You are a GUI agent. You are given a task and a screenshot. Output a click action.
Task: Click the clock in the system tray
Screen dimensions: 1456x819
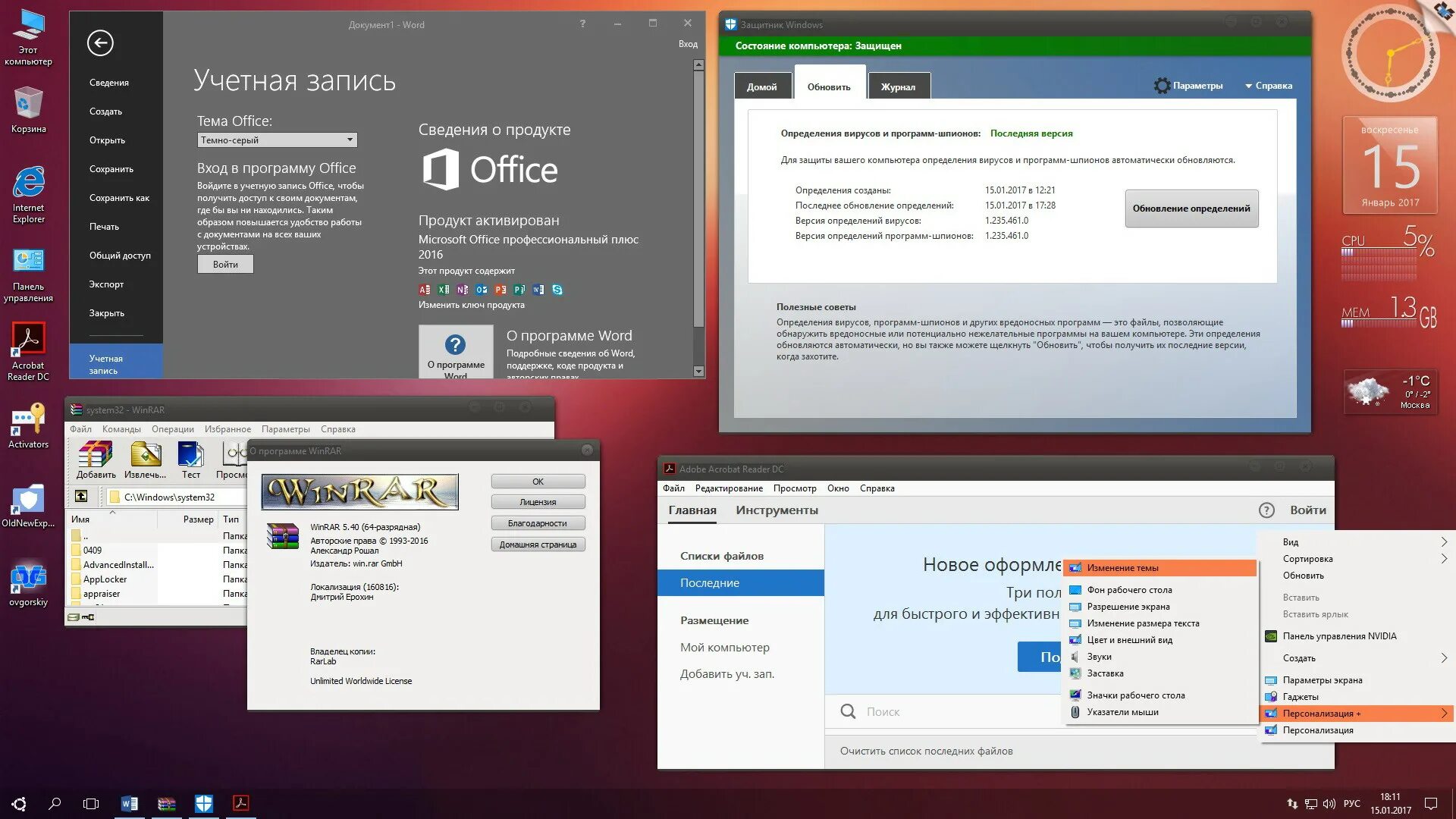1390,804
